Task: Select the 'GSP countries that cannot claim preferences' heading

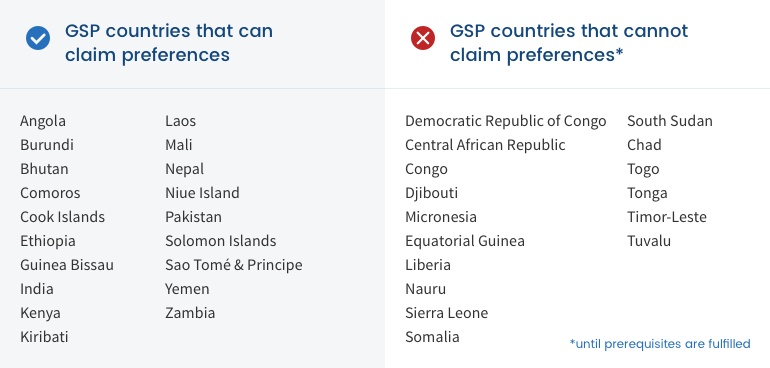Action: click(x=569, y=43)
